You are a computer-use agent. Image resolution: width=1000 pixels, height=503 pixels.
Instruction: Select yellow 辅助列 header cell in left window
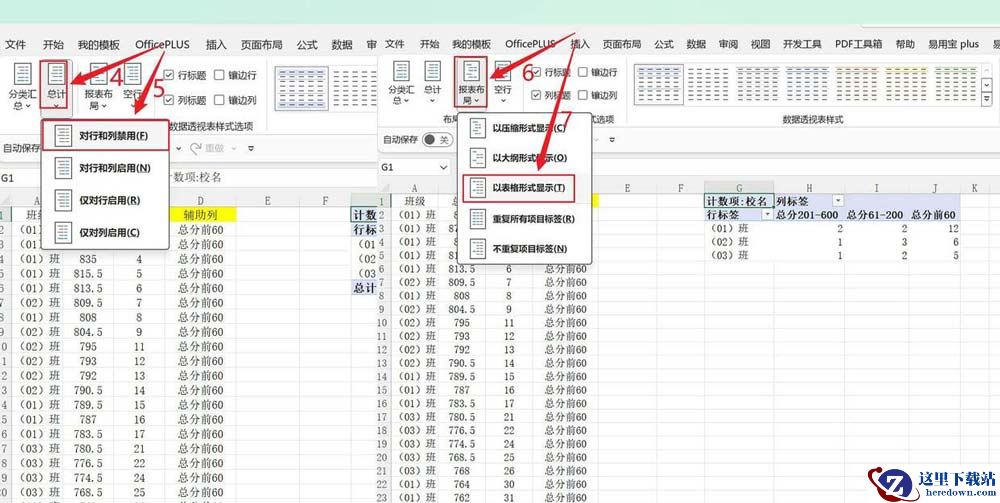(x=200, y=215)
